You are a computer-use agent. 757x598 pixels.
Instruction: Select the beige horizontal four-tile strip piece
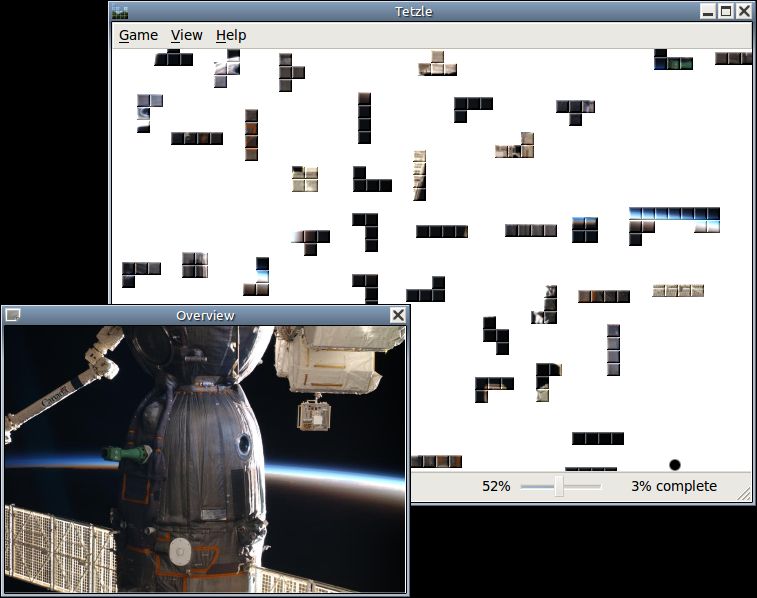click(x=678, y=291)
